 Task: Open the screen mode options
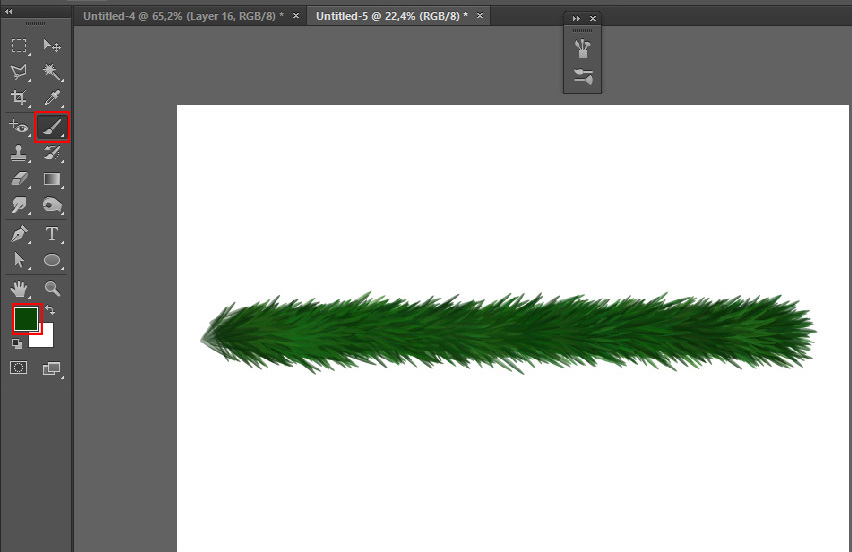[52, 368]
